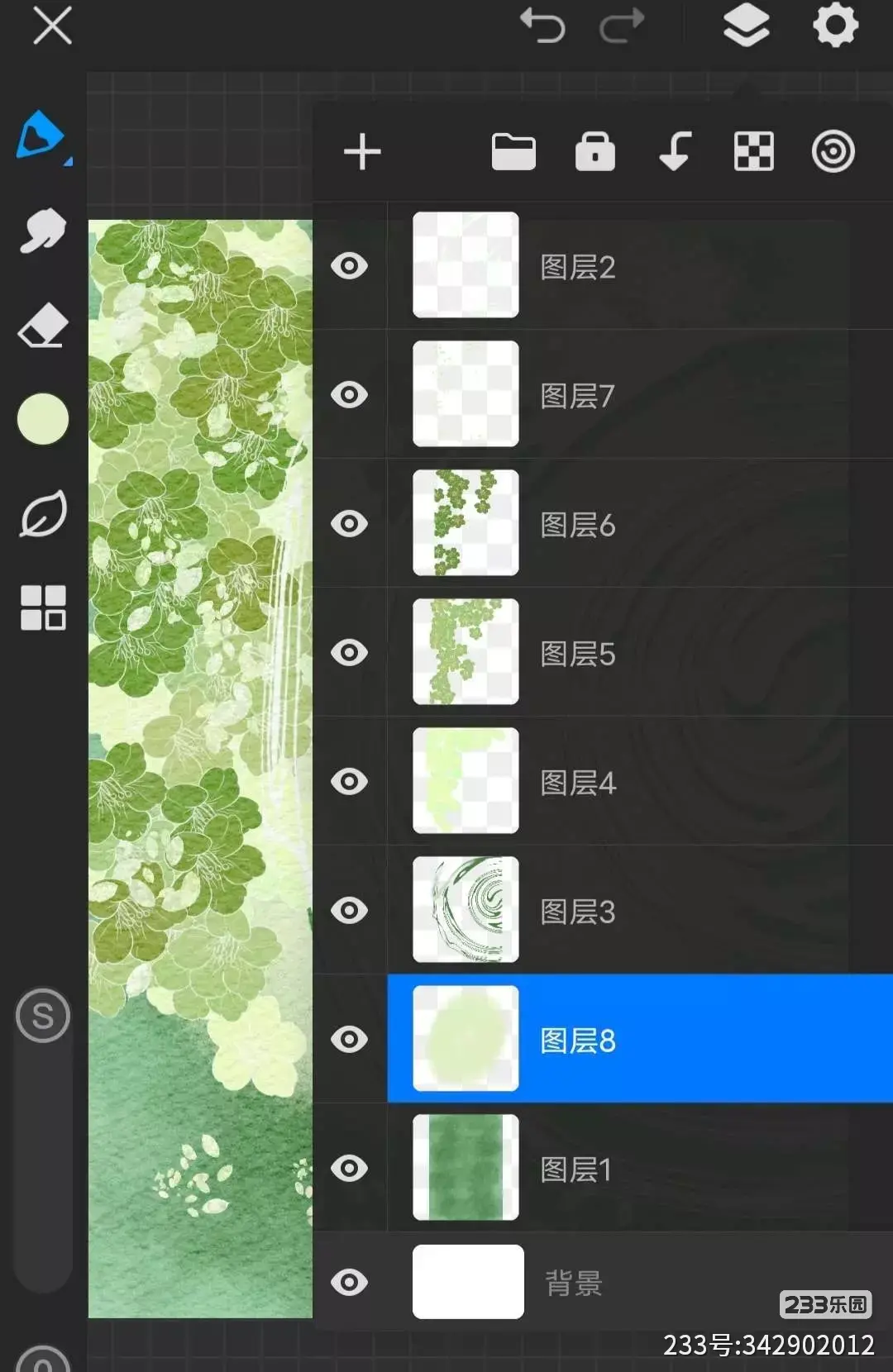Viewport: 893px width, 1372px height.
Task: Toggle visibility of the 背景 layer
Action: click(349, 1282)
